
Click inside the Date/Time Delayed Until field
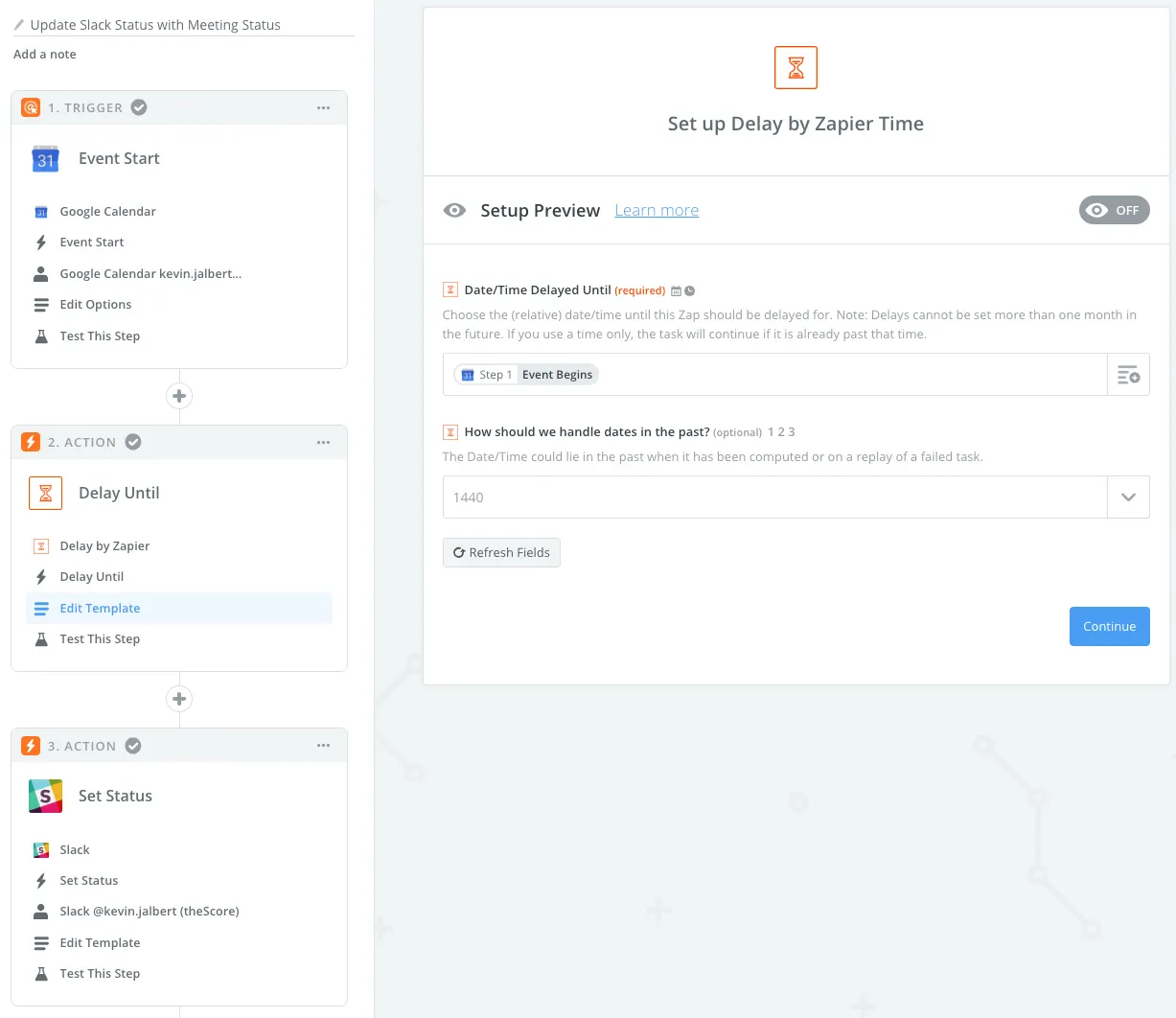coord(775,375)
